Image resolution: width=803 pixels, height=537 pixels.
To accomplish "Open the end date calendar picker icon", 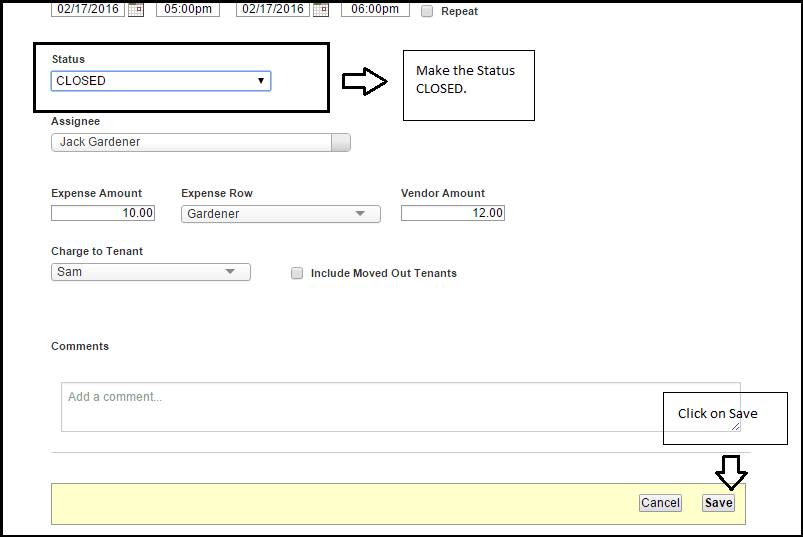I will tap(321, 9).
